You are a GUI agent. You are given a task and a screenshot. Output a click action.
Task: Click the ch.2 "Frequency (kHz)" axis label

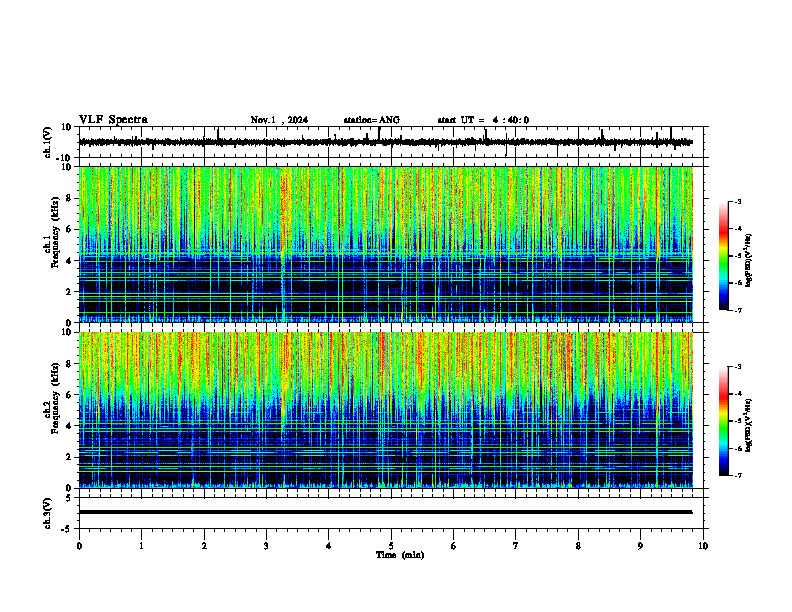55,398
